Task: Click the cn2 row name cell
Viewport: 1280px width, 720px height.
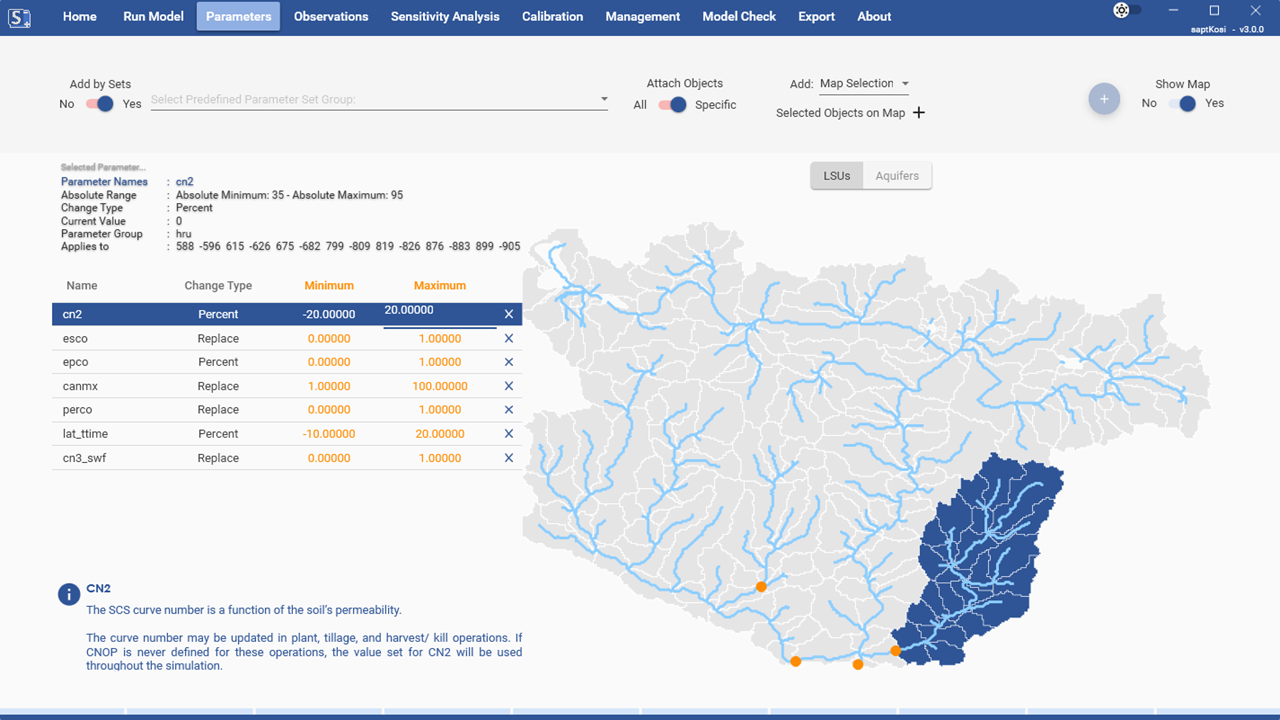Action: (72, 314)
